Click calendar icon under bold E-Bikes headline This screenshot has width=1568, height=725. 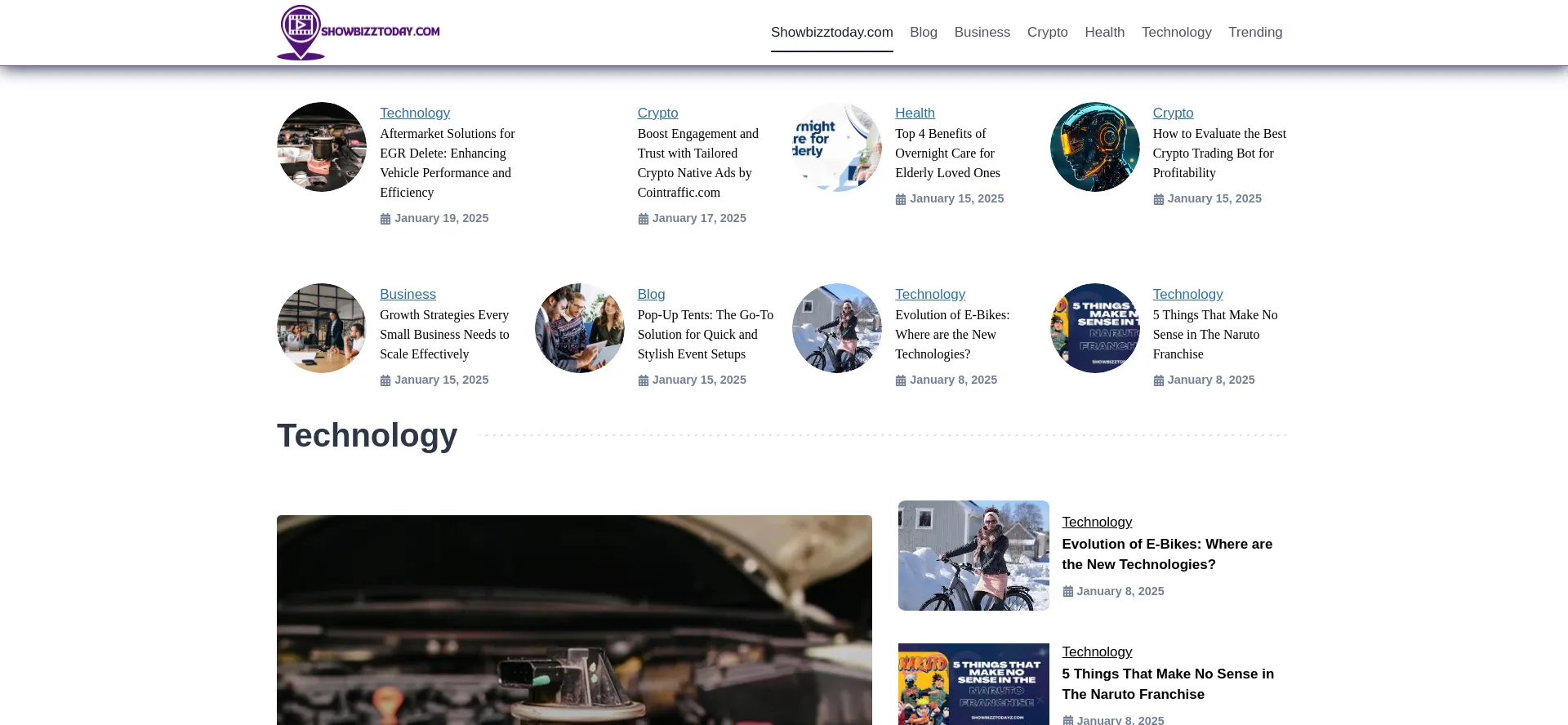[1067, 592]
